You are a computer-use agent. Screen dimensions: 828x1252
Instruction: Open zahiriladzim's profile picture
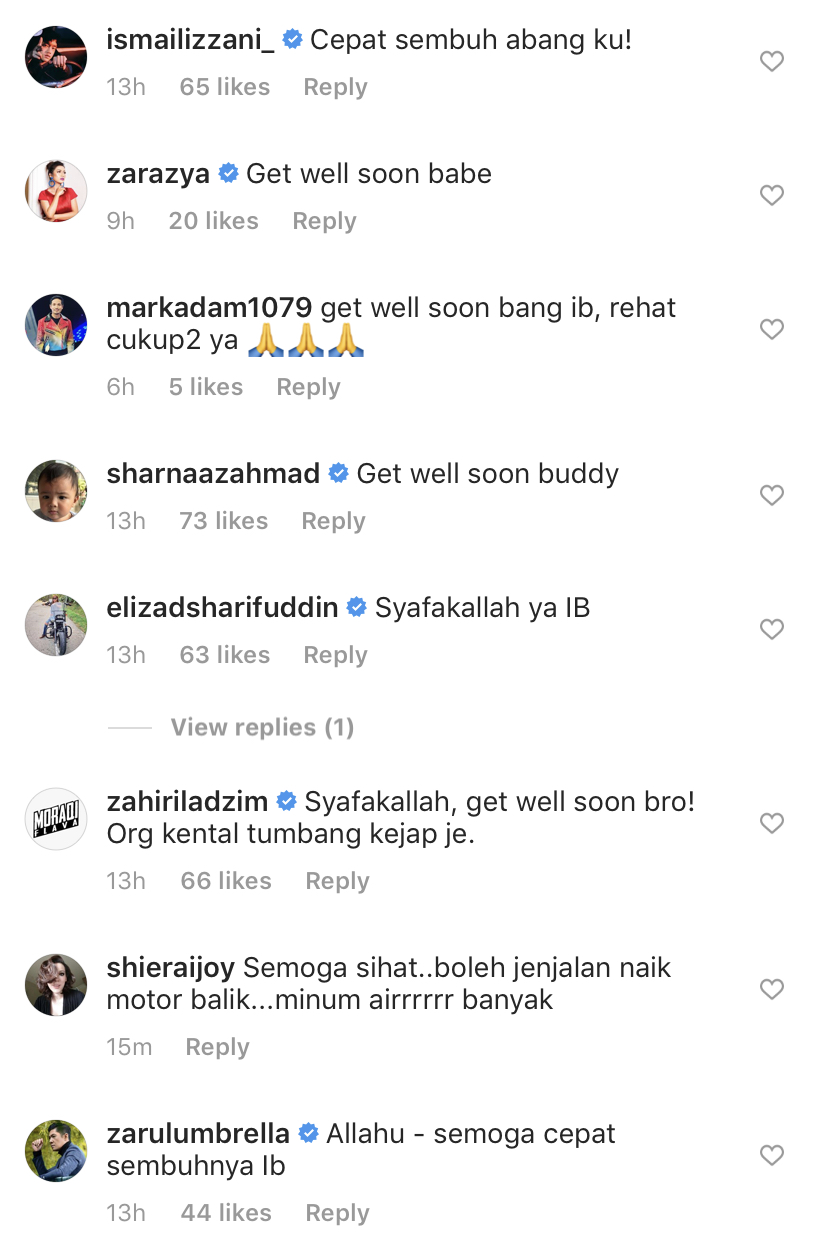click(x=56, y=819)
